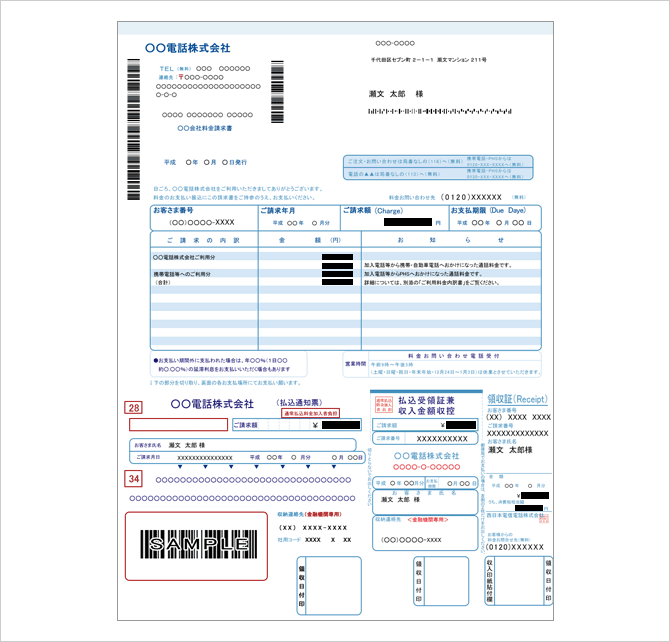
Task: Click the receipt customer number '(XX) XXXX XXXX'
Action: [x=519, y=417]
